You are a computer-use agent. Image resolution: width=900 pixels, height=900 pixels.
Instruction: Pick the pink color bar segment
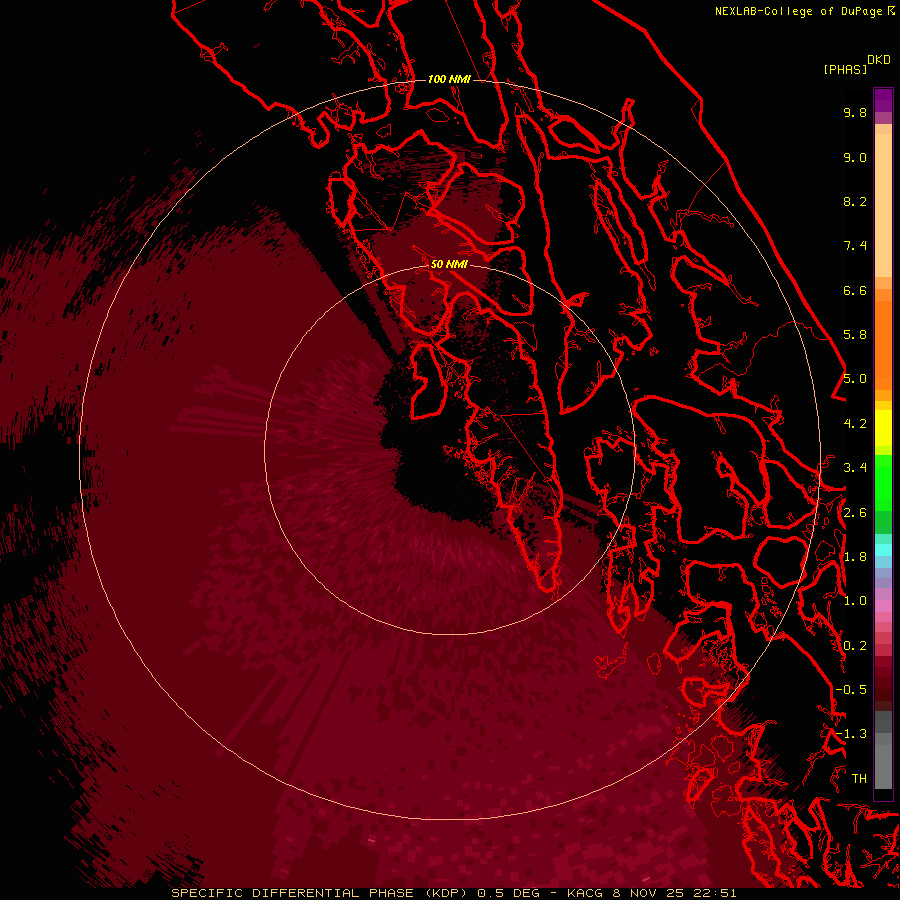(883, 606)
